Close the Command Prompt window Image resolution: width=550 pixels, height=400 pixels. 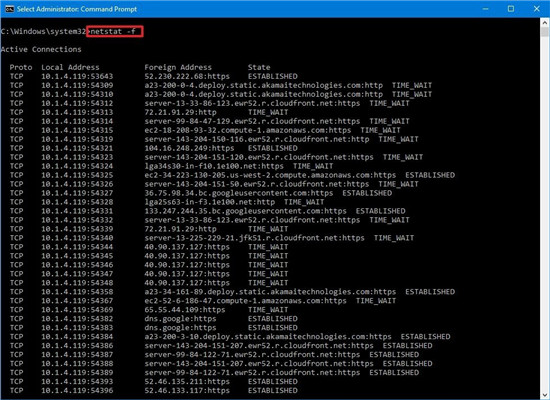pyautogui.click(x=537, y=9)
